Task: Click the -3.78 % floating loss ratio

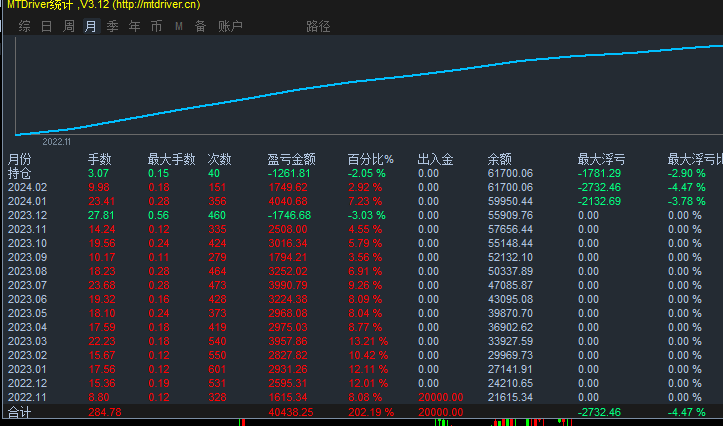Action: point(687,201)
